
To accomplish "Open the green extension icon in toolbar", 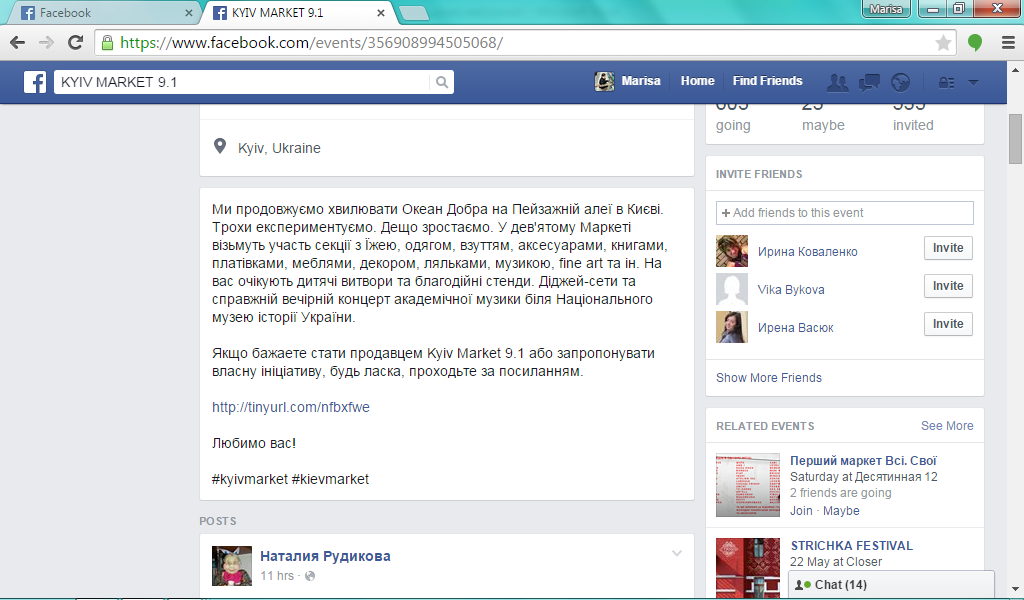I will pyautogui.click(x=975, y=43).
